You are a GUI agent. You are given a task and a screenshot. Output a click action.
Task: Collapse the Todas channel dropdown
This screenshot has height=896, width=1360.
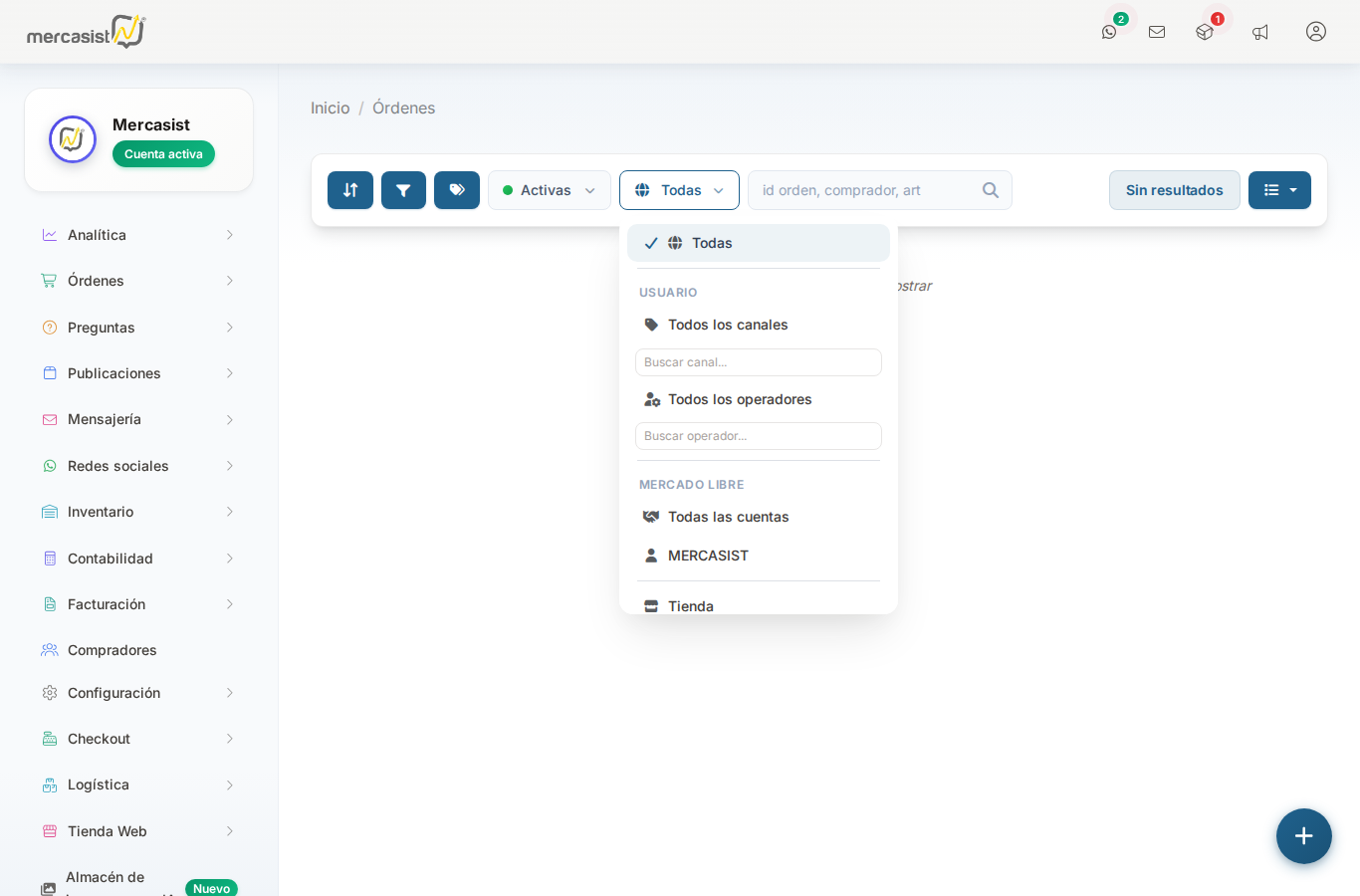679,190
